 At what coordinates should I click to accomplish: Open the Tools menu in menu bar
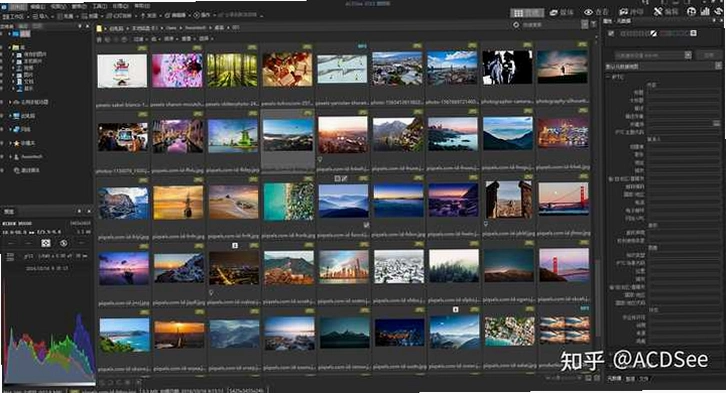100,6
